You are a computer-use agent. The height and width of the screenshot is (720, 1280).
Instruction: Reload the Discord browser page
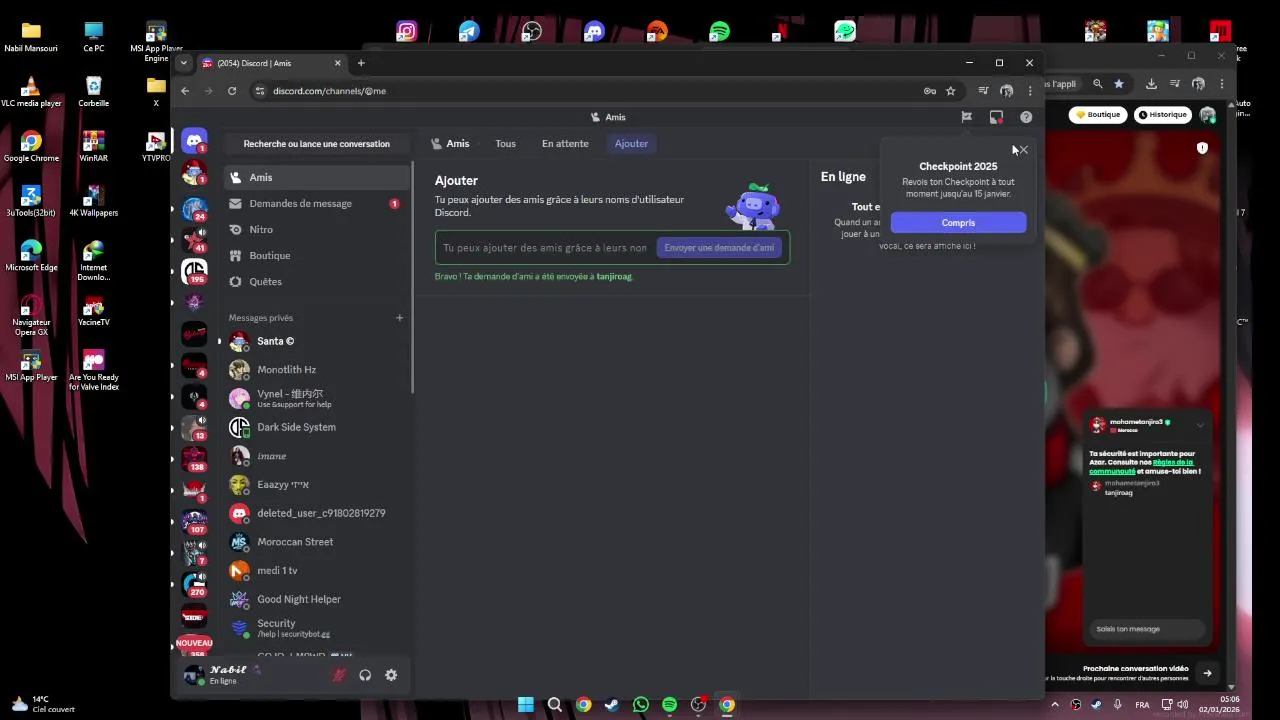[x=232, y=91]
